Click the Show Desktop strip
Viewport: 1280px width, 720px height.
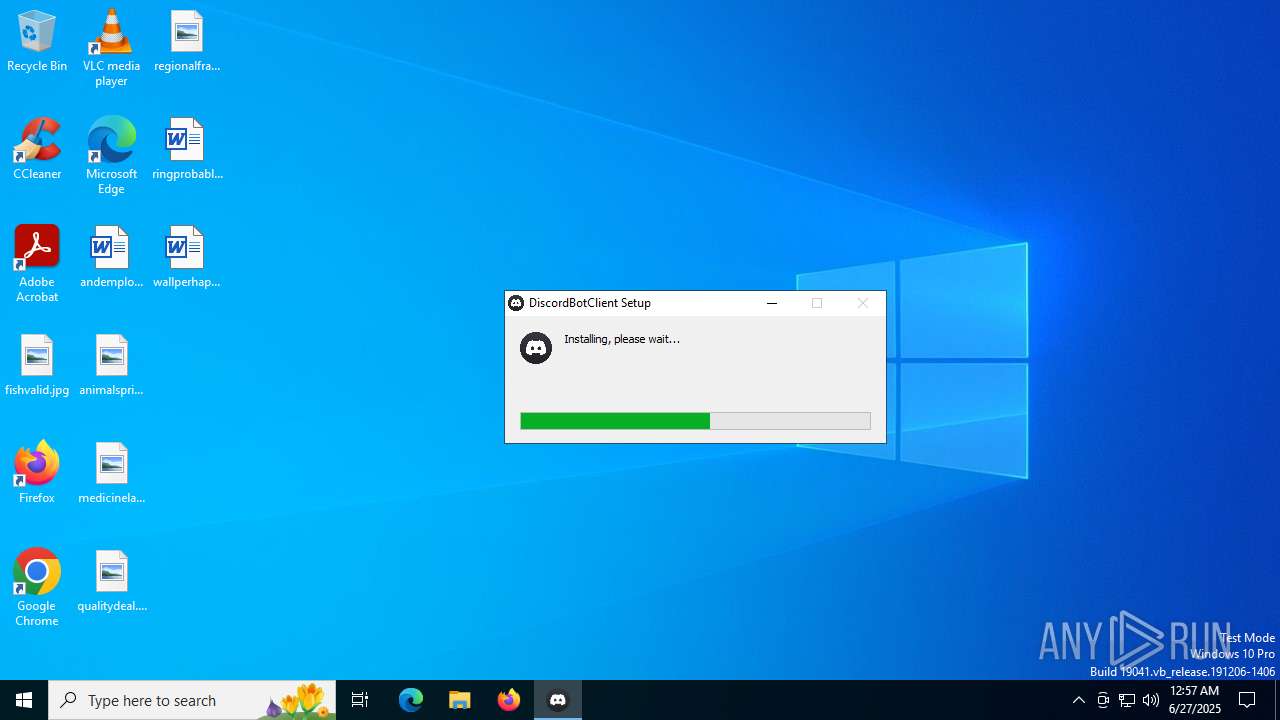click(x=1277, y=700)
